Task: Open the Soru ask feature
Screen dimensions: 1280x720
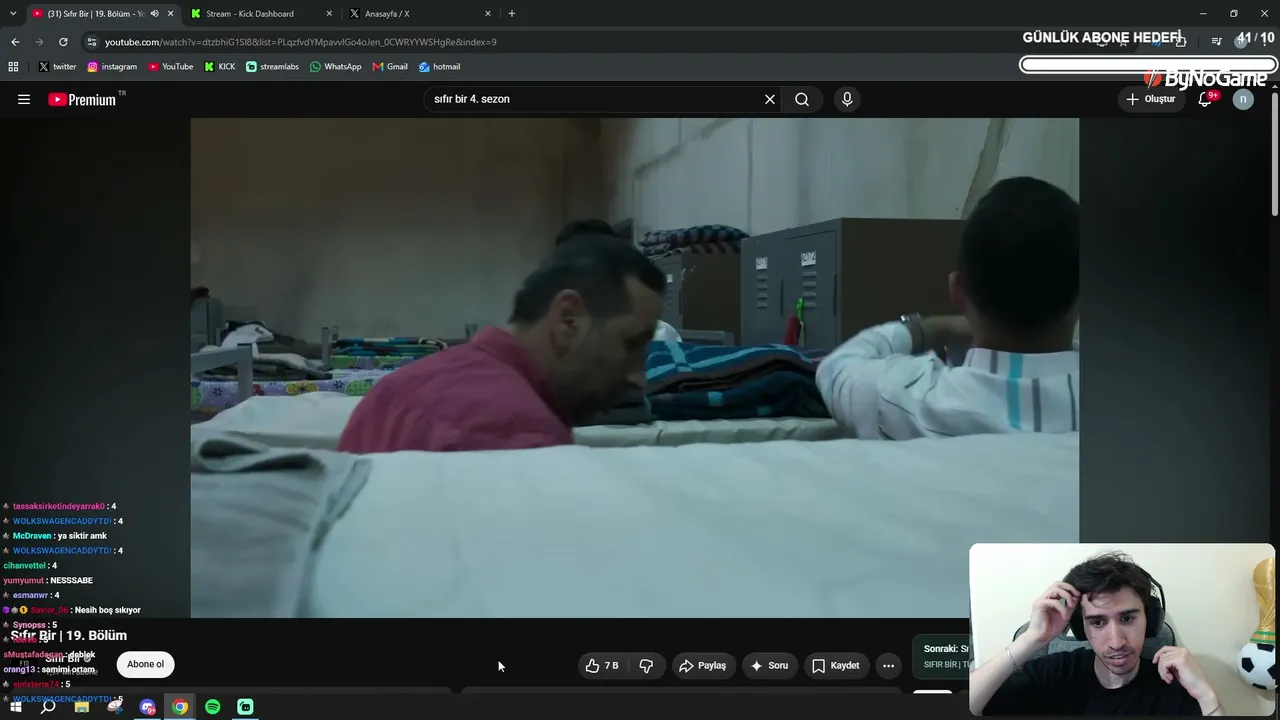Action: [x=770, y=665]
